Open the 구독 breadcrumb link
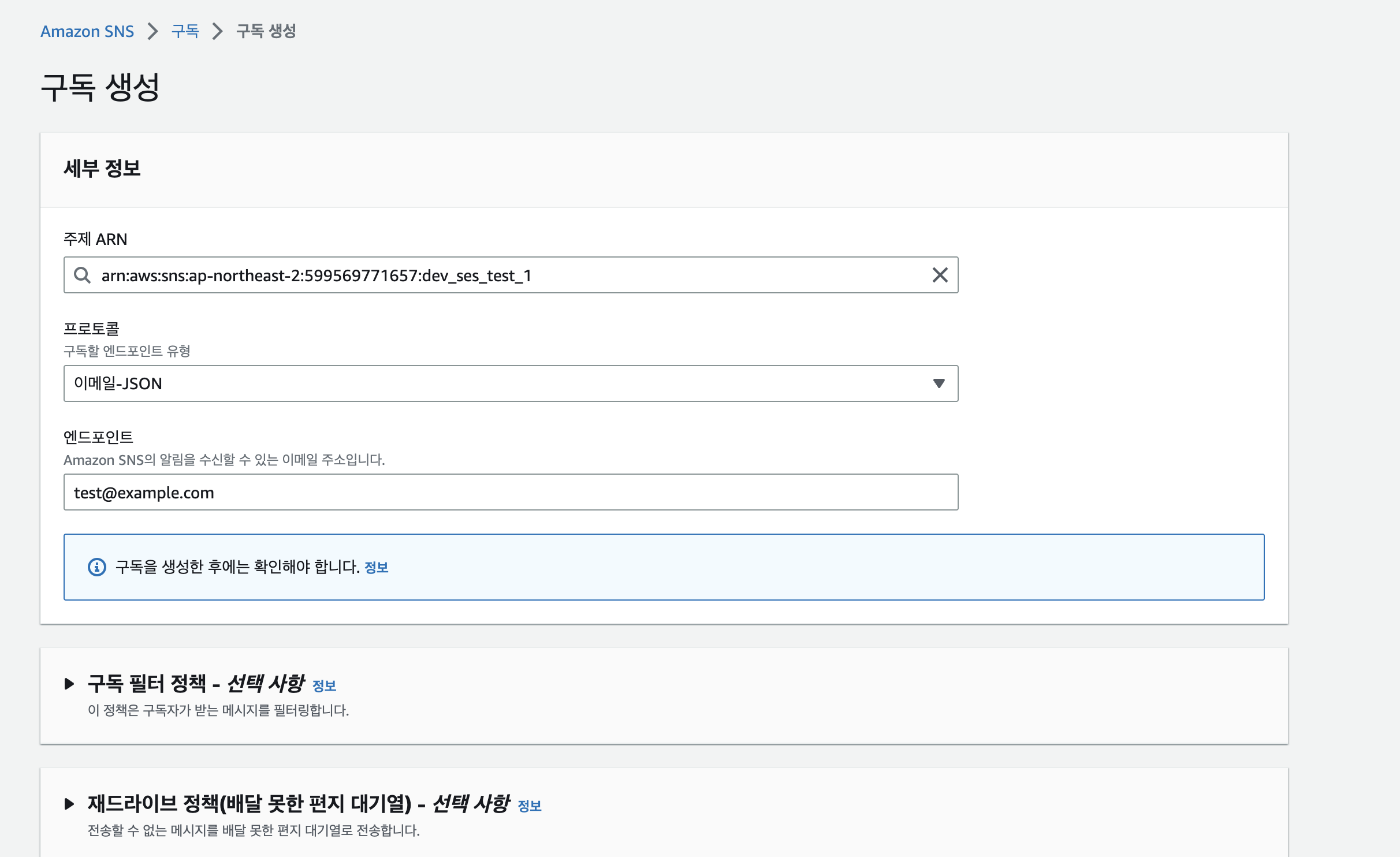 point(185,31)
